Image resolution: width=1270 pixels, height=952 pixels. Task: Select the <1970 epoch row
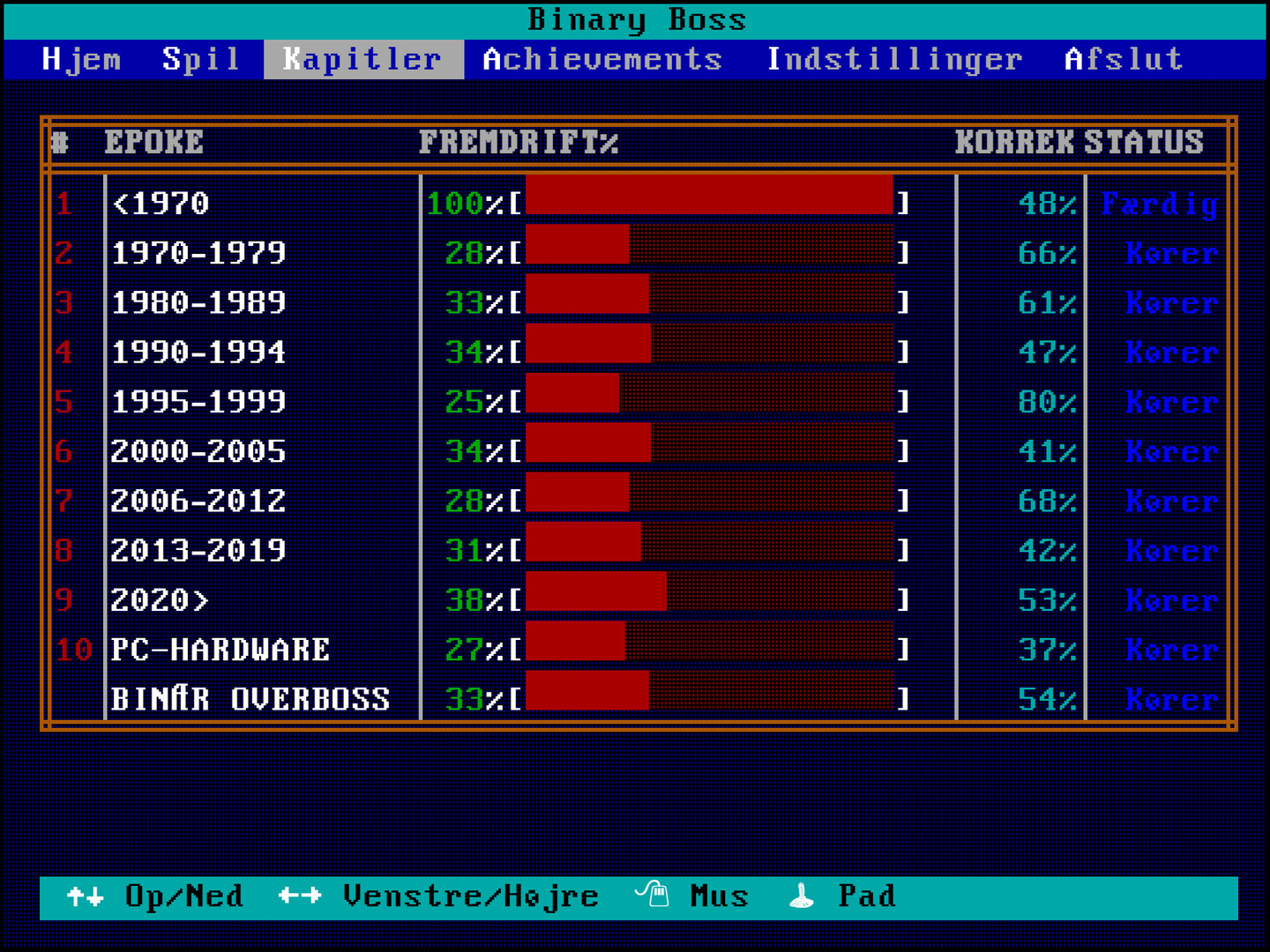pyautogui.click(x=161, y=204)
